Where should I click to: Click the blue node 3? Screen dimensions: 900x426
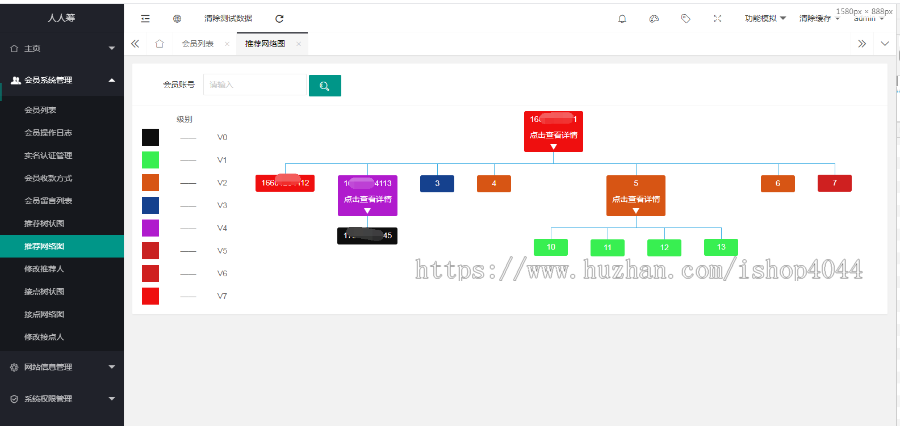(x=437, y=183)
